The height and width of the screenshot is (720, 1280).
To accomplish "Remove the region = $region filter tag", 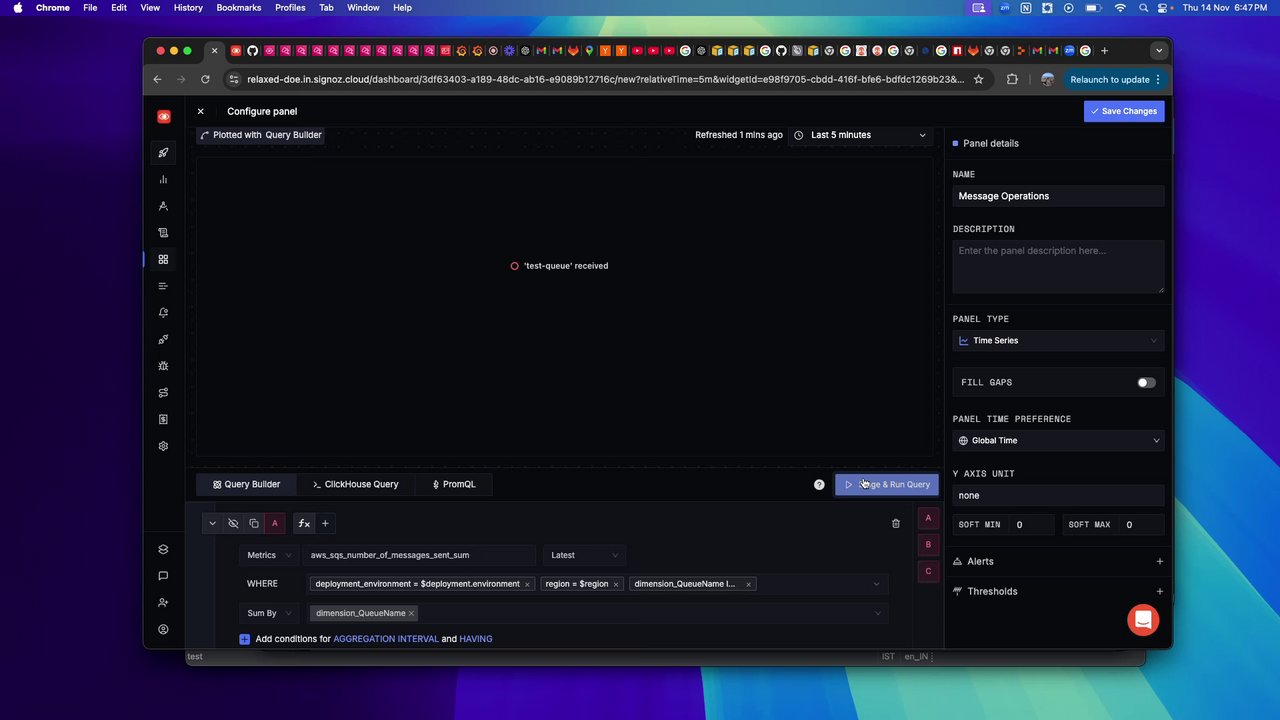I will click(x=616, y=584).
